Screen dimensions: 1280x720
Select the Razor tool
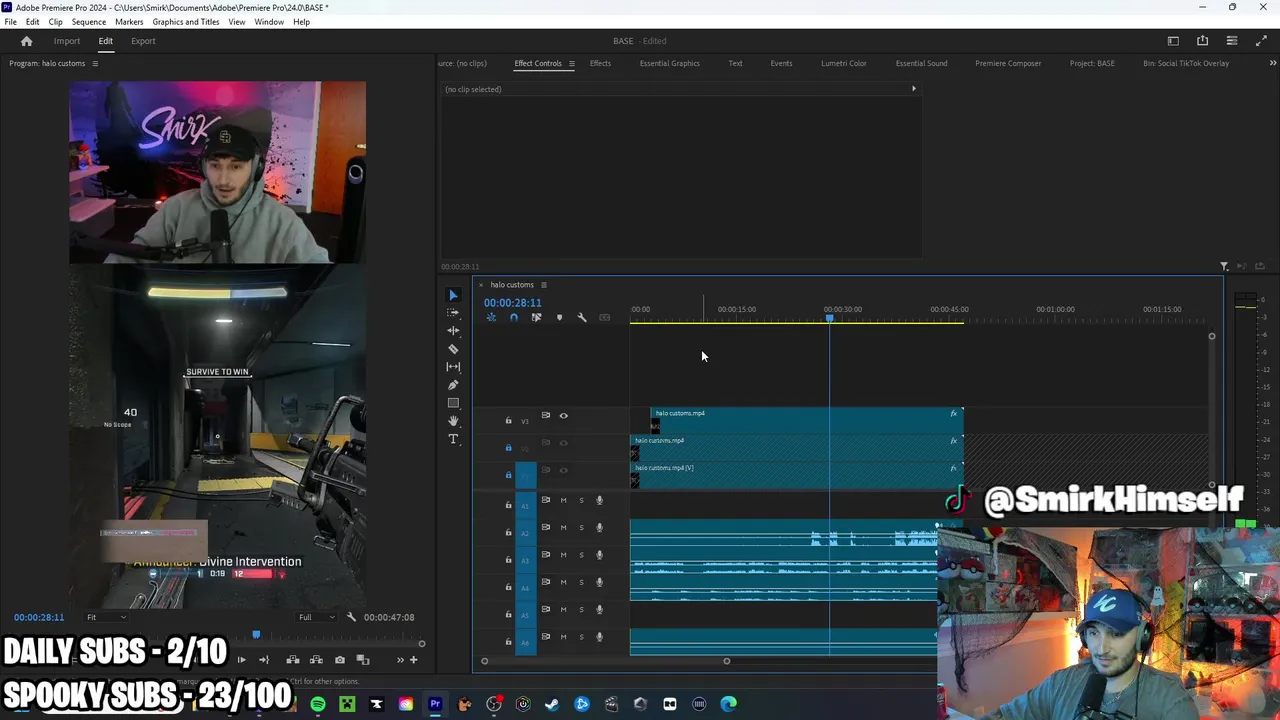coord(453,349)
